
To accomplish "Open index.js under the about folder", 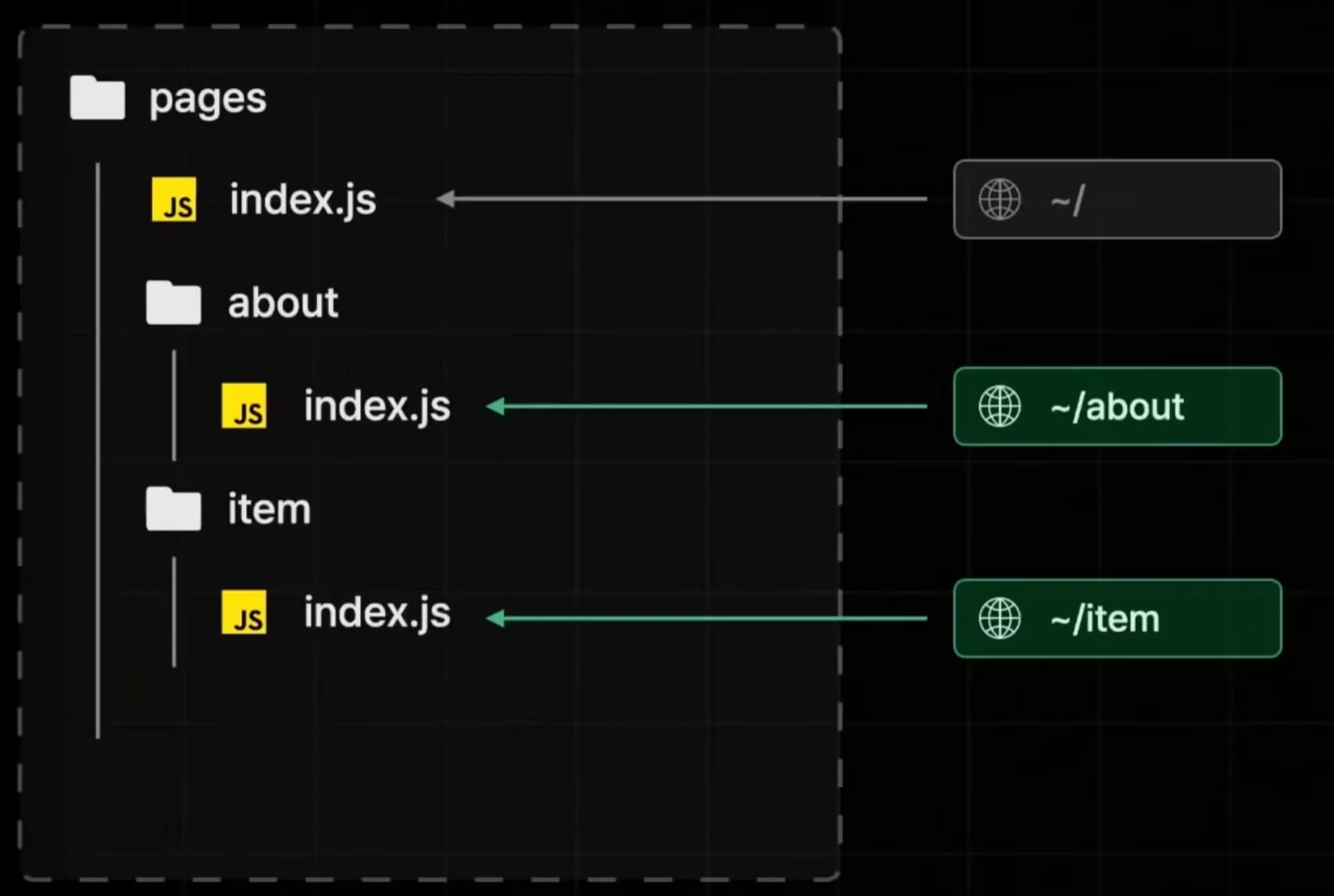I will click(x=377, y=406).
